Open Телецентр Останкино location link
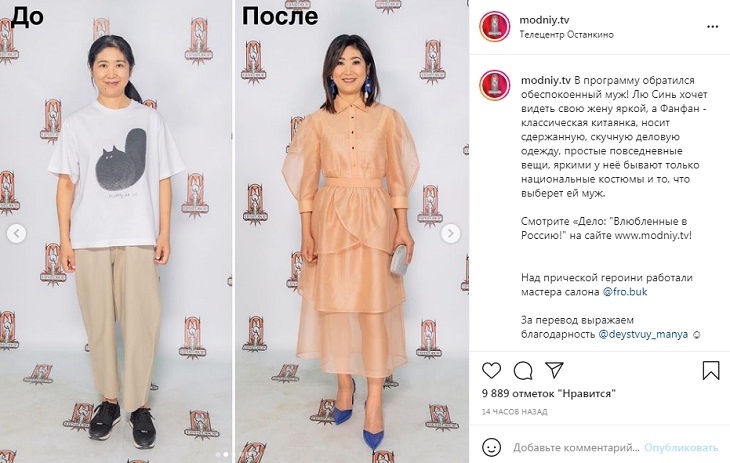The width and height of the screenshot is (730, 463). tap(566, 34)
